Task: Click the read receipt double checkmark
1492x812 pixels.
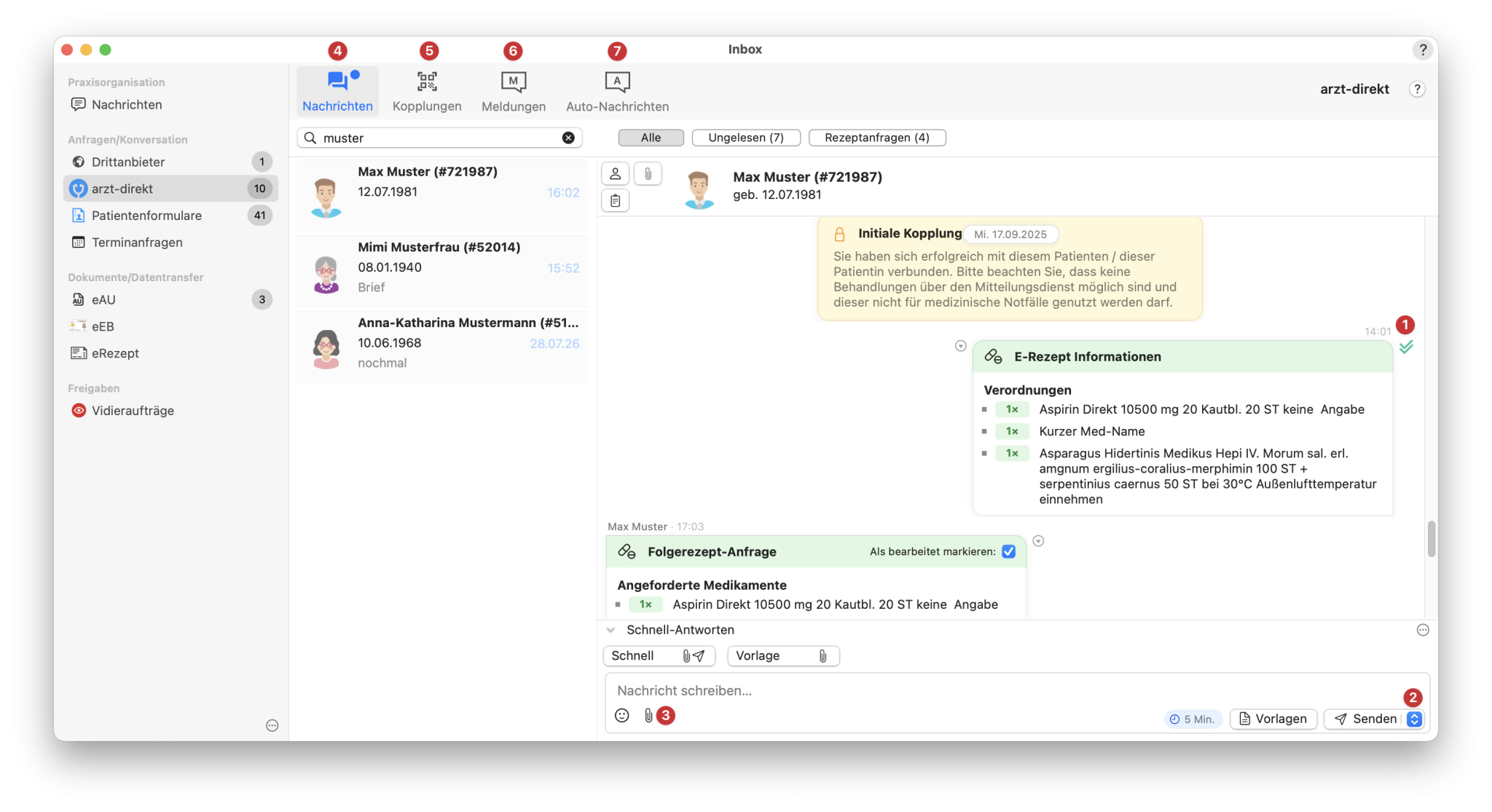Action: (x=1406, y=347)
